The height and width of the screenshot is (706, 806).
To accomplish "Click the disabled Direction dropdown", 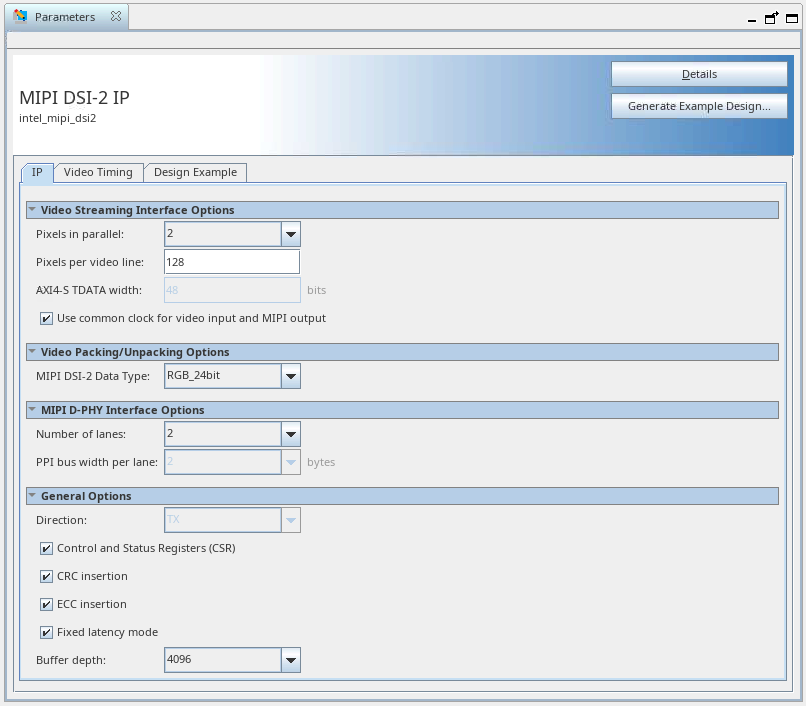I will click(x=232, y=520).
